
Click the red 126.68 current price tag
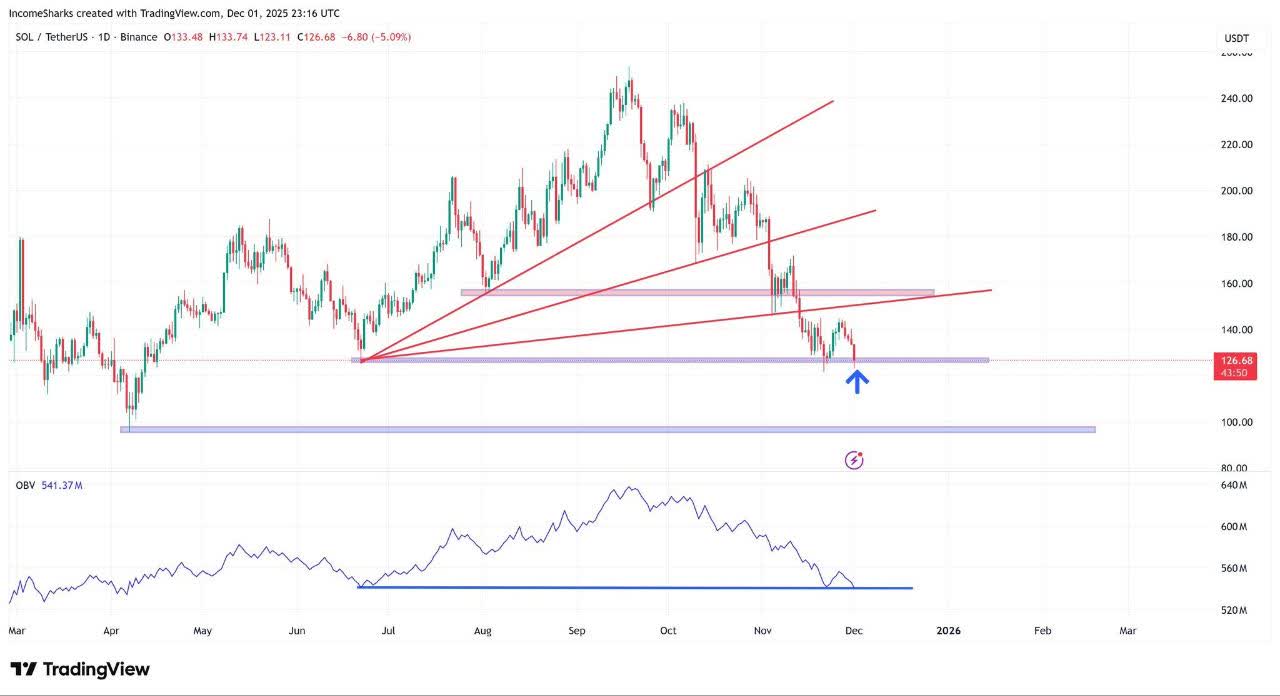point(1237,360)
